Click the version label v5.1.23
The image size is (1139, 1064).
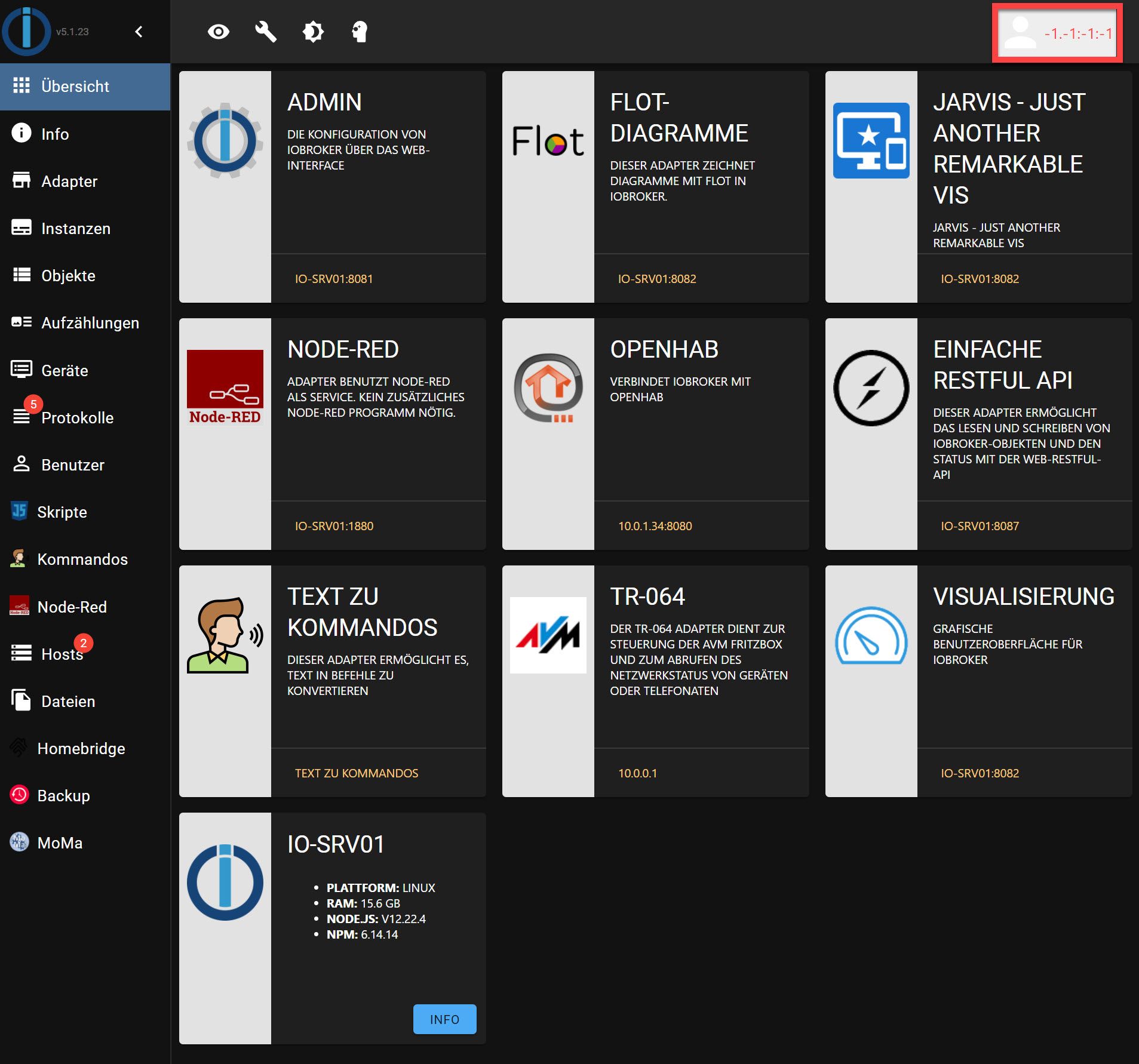tap(72, 32)
